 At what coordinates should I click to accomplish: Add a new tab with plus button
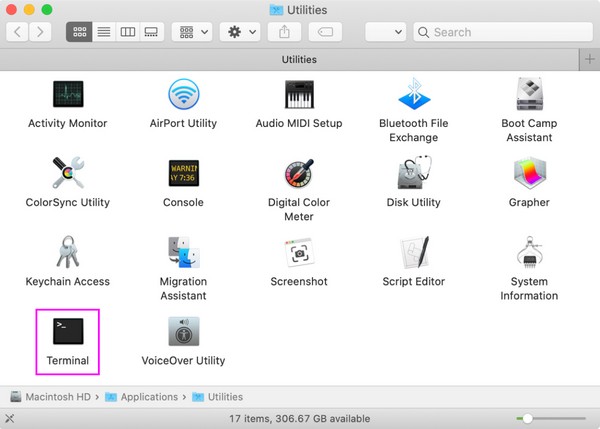590,60
